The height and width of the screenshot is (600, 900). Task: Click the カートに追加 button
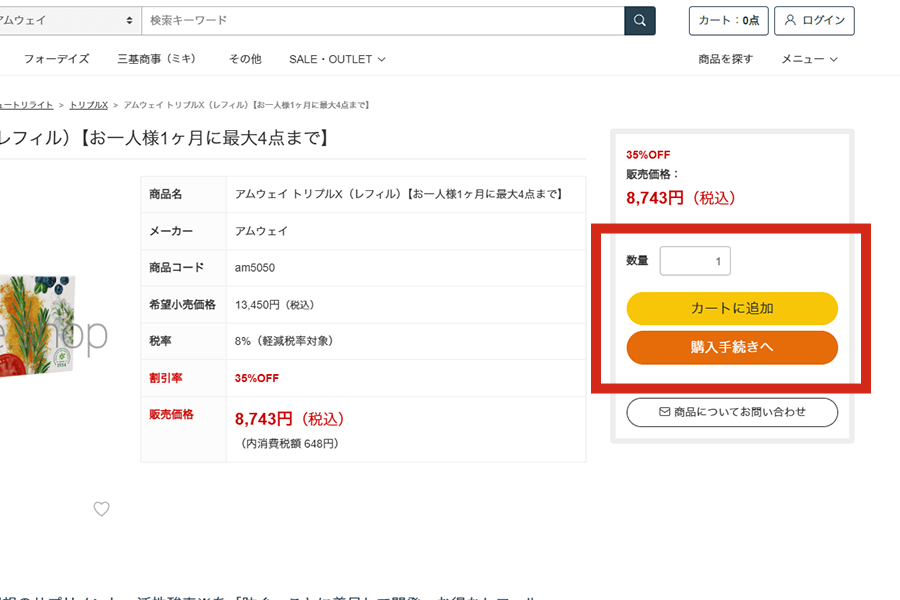point(732,309)
